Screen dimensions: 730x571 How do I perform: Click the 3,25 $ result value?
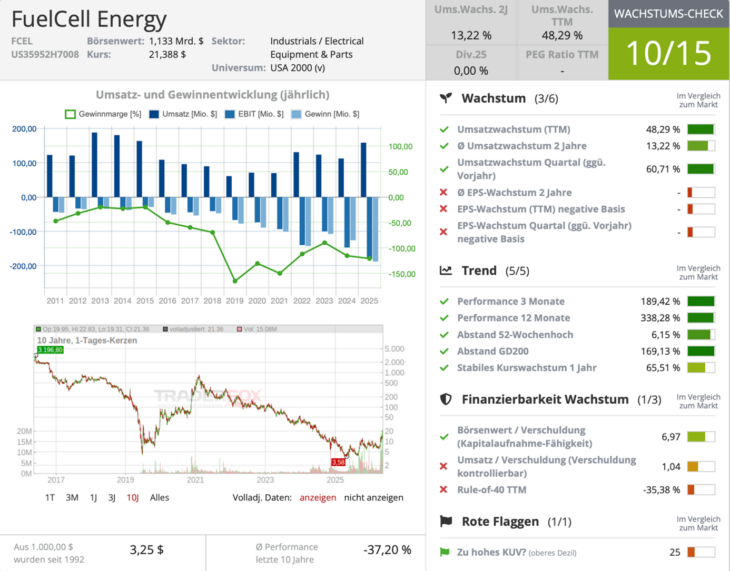[146, 550]
